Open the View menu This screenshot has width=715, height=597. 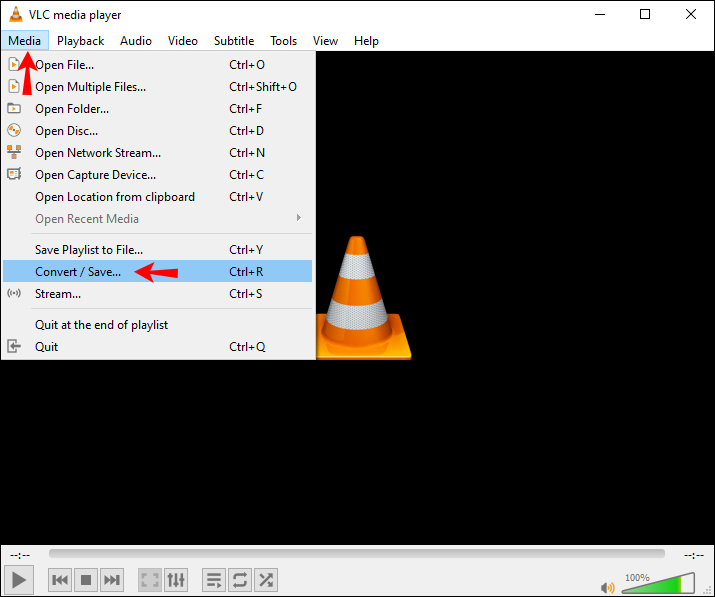click(x=325, y=41)
